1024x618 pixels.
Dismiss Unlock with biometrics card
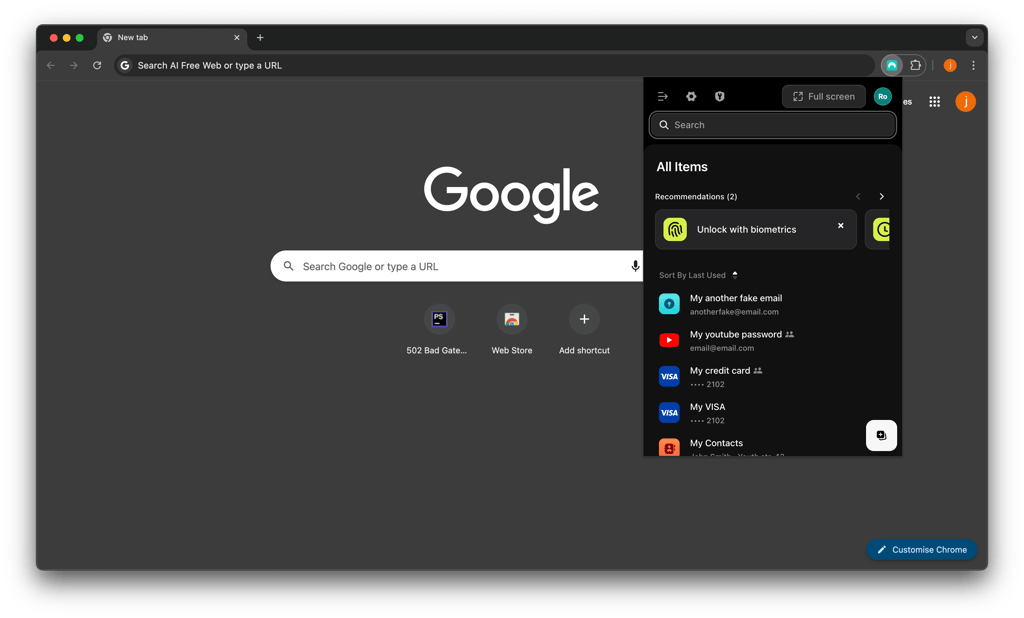pyautogui.click(x=840, y=225)
